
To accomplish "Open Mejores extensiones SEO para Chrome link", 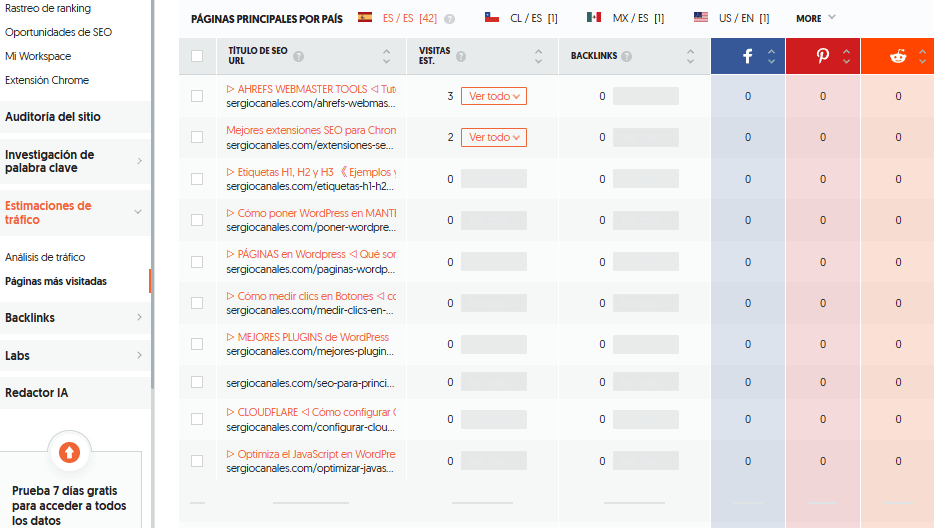I will [x=311, y=130].
